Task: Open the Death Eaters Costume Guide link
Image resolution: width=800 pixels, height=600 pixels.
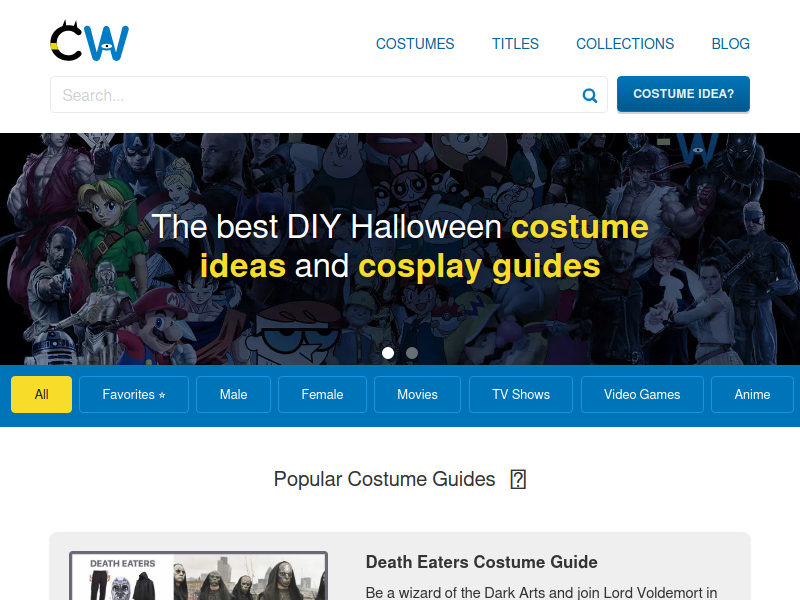Action: point(482,562)
